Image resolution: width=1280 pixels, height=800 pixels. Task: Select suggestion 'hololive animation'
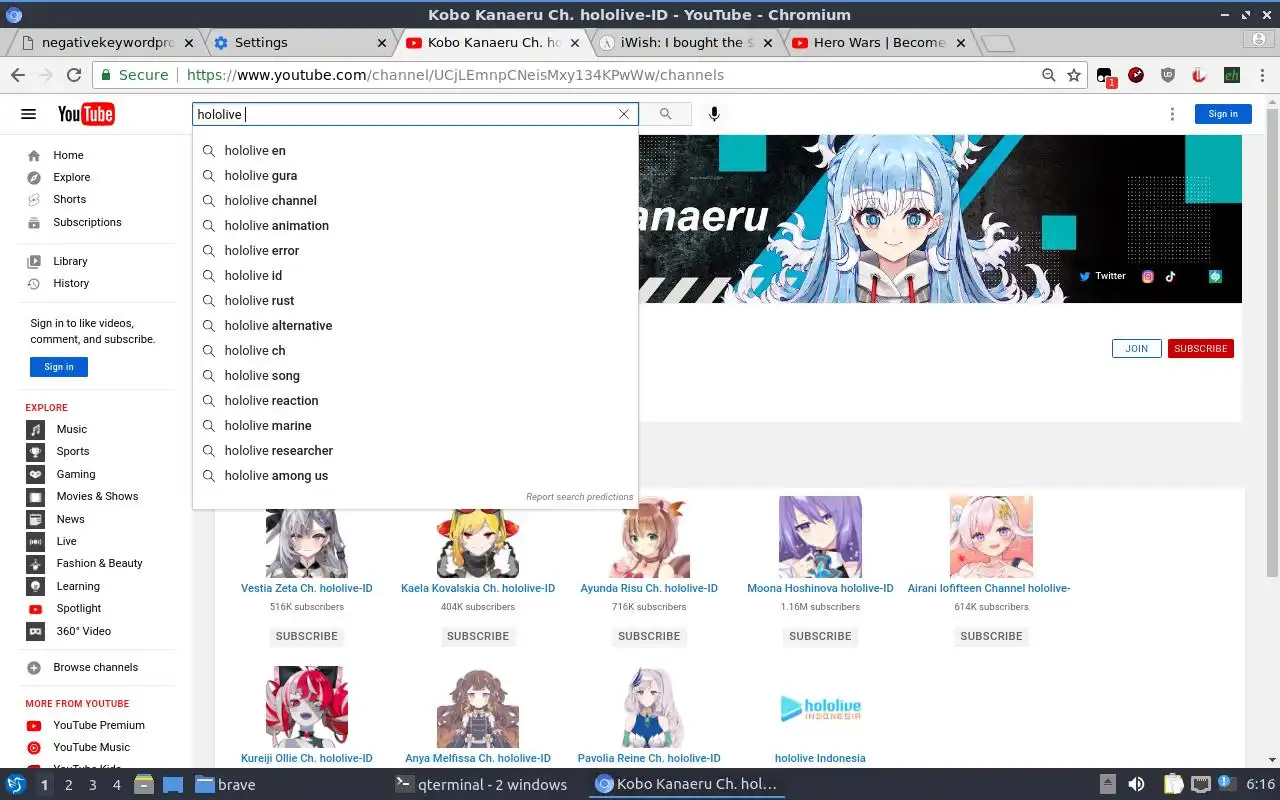tap(415, 225)
